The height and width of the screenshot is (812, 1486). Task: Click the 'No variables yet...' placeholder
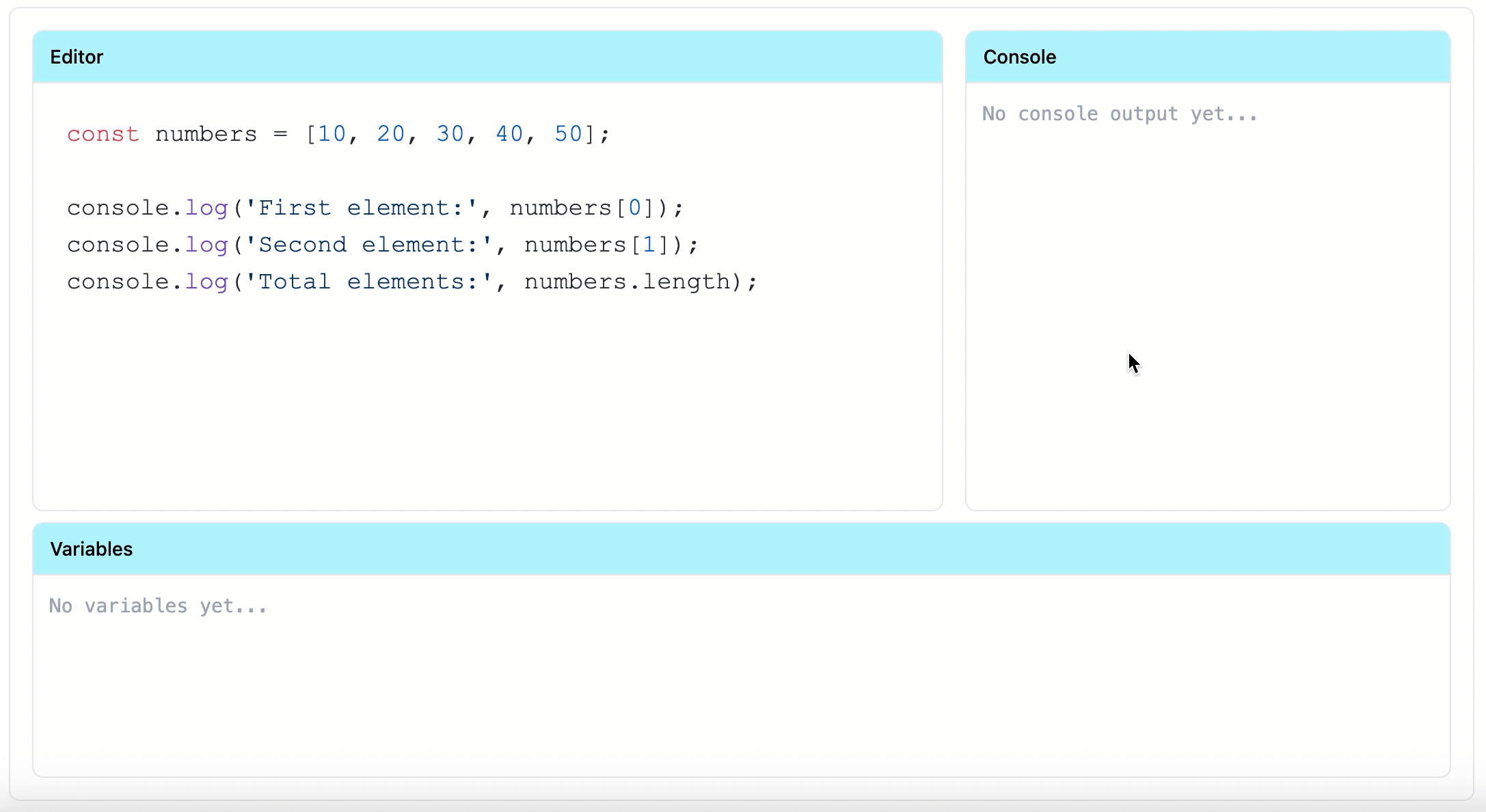[158, 606]
